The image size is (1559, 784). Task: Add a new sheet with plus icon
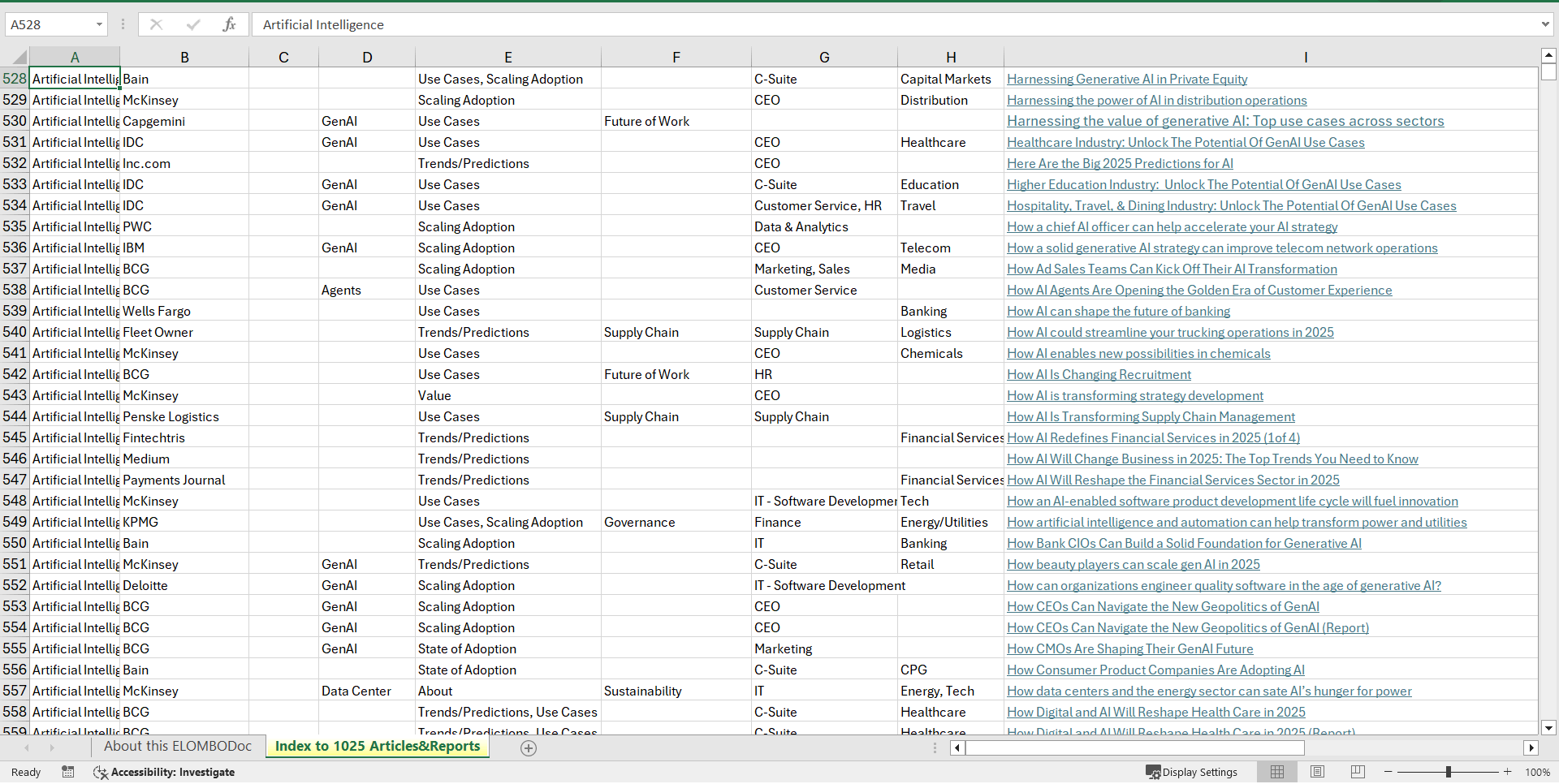pos(529,748)
